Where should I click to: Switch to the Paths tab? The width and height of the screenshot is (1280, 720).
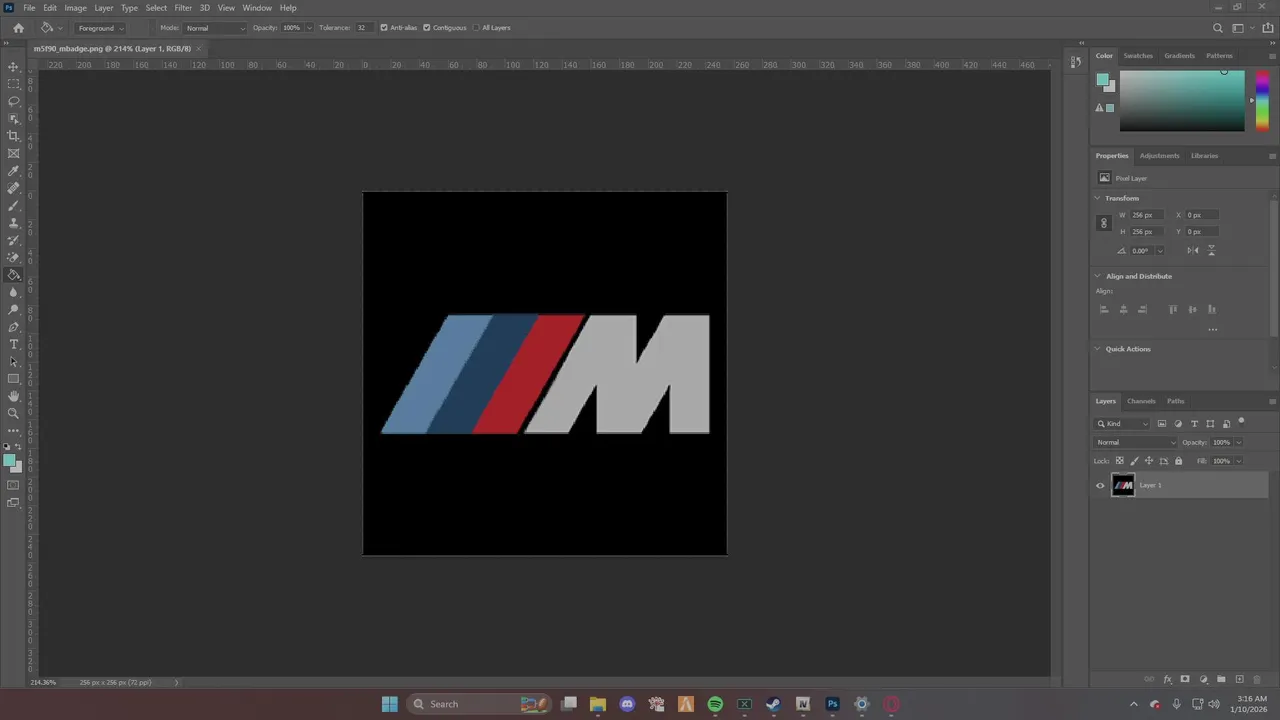pyautogui.click(x=1176, y=401)
